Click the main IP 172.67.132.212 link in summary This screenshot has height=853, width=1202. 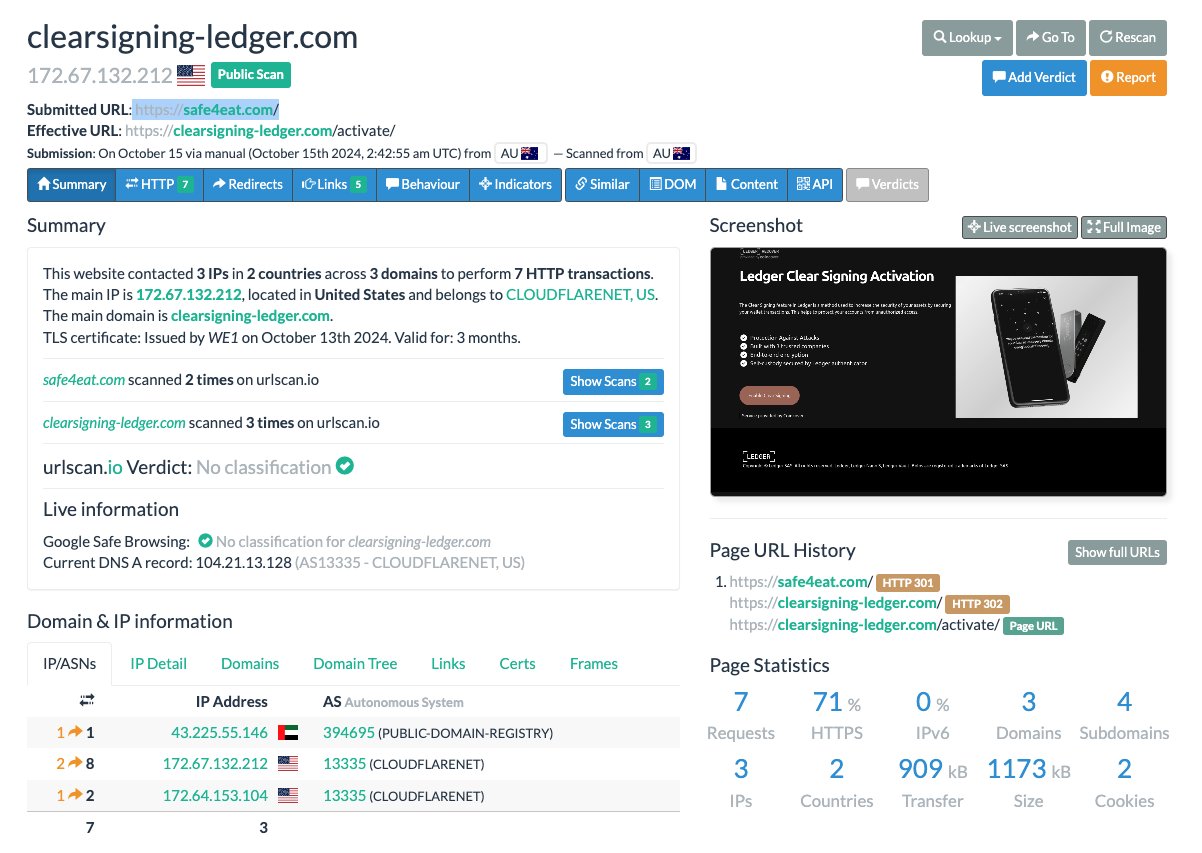[x=189, y=294]
